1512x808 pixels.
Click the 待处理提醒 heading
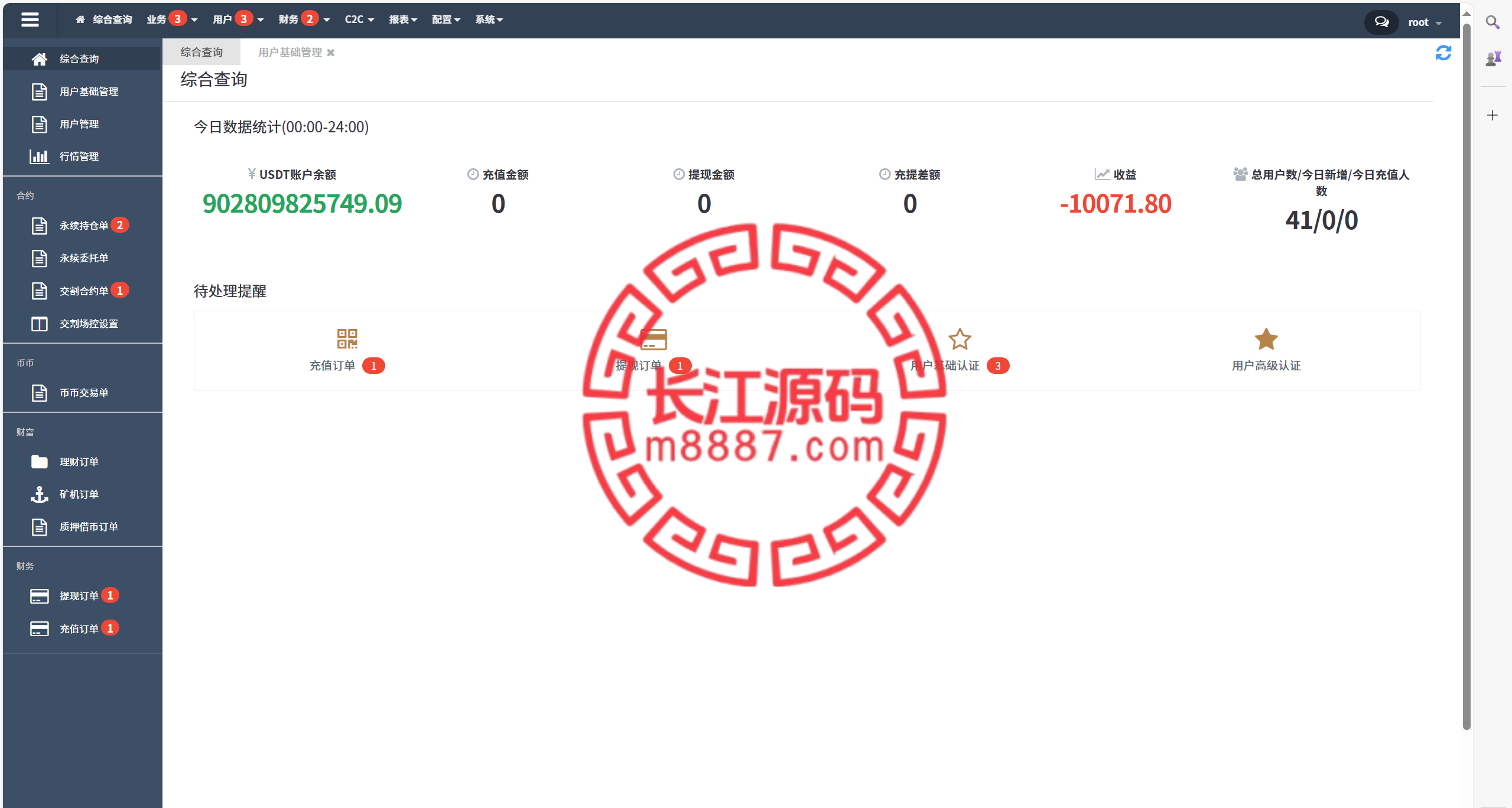click(230, 291)
